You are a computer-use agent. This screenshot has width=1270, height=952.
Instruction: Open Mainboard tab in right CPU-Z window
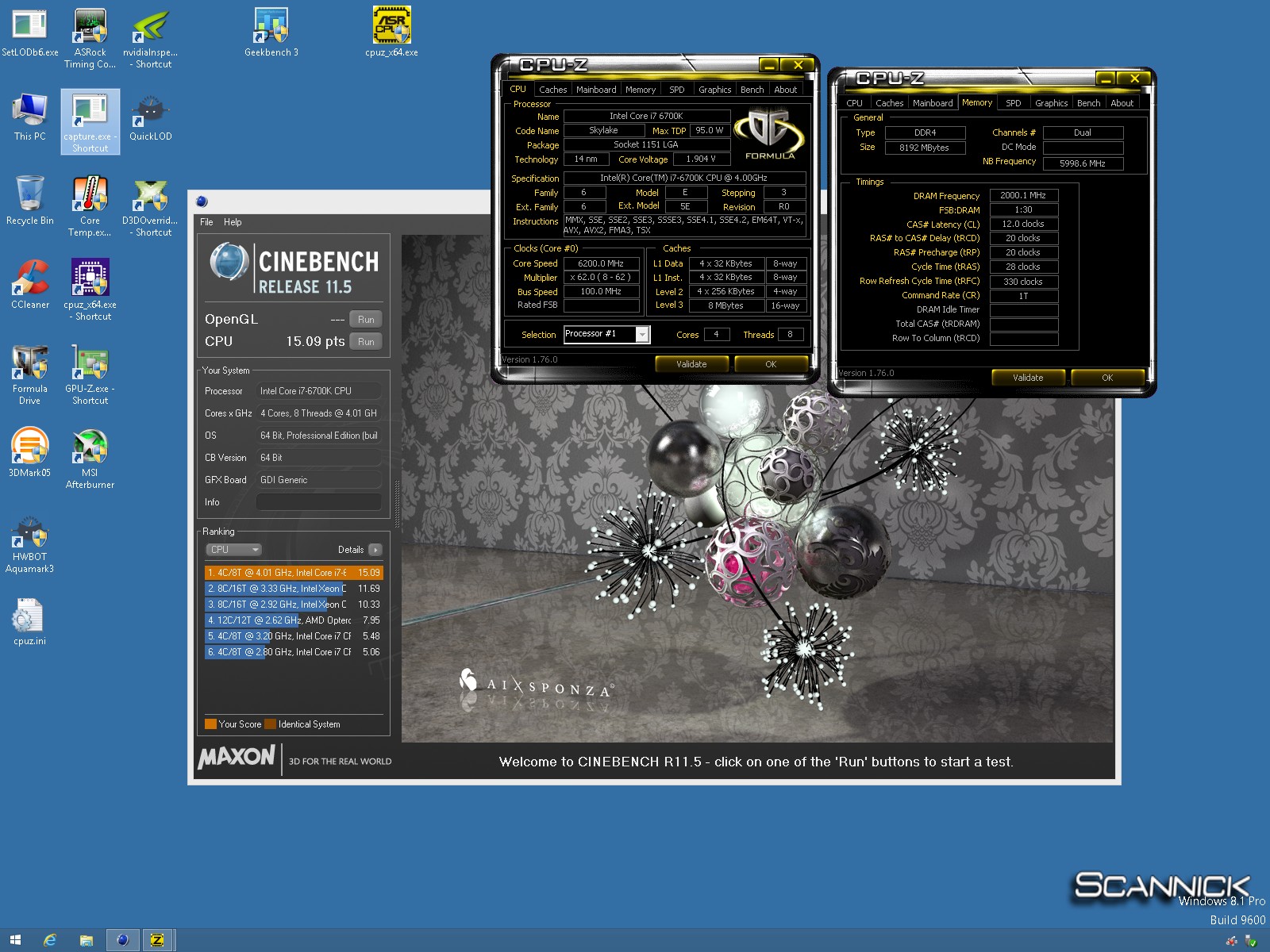(933, 103)
